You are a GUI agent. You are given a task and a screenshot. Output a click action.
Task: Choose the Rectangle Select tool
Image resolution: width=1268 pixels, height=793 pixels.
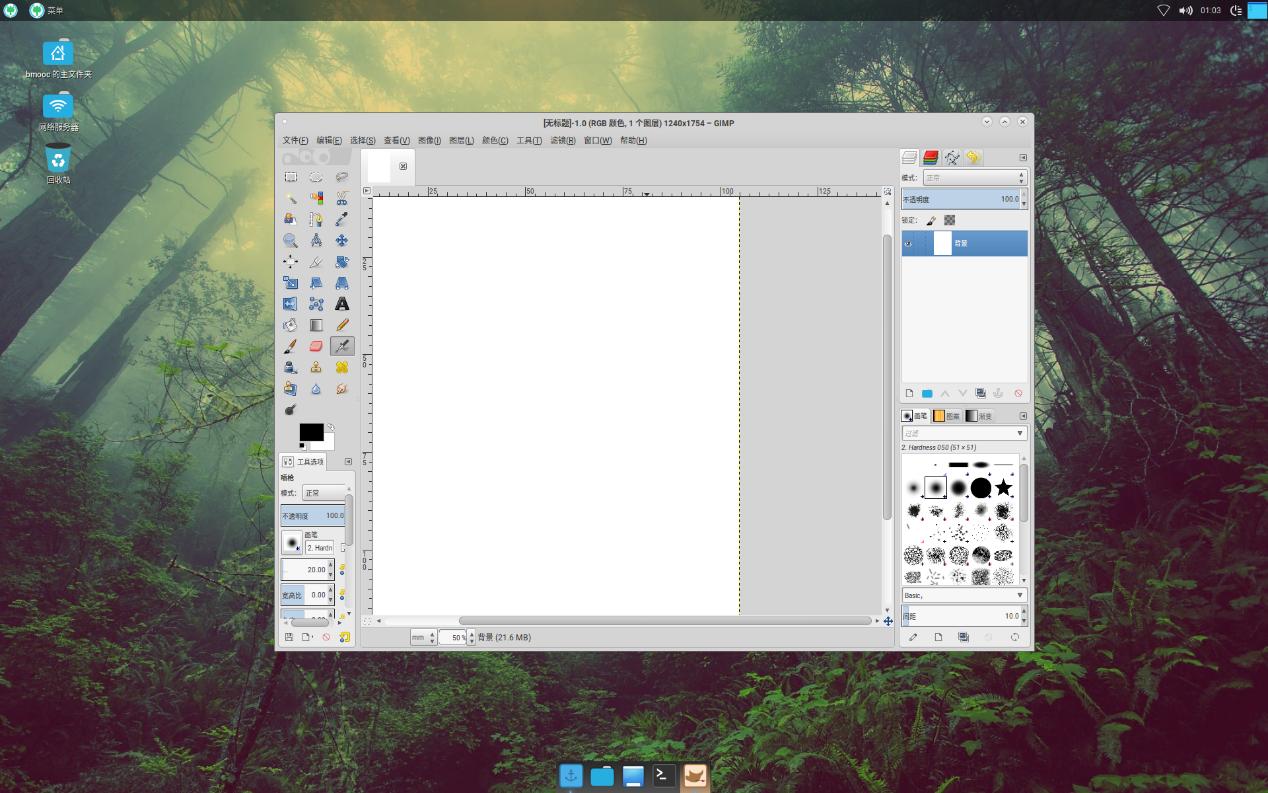pos(290,177)
